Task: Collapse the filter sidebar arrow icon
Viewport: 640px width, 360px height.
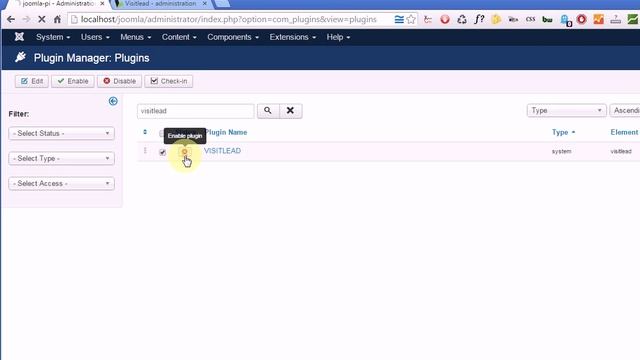Action: pos(113,101)
